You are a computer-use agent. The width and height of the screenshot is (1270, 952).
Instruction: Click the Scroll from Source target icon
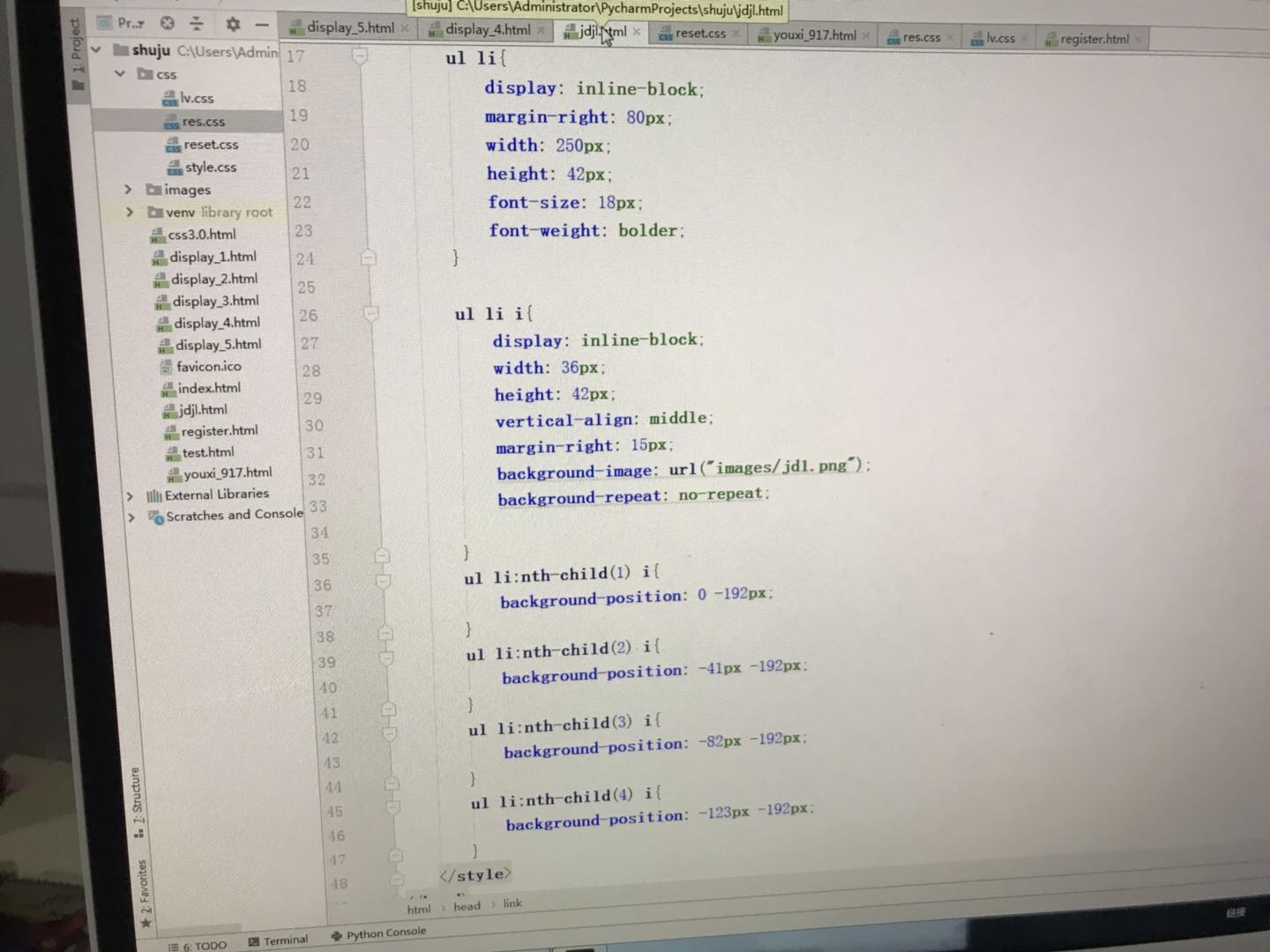pos(168,23)
